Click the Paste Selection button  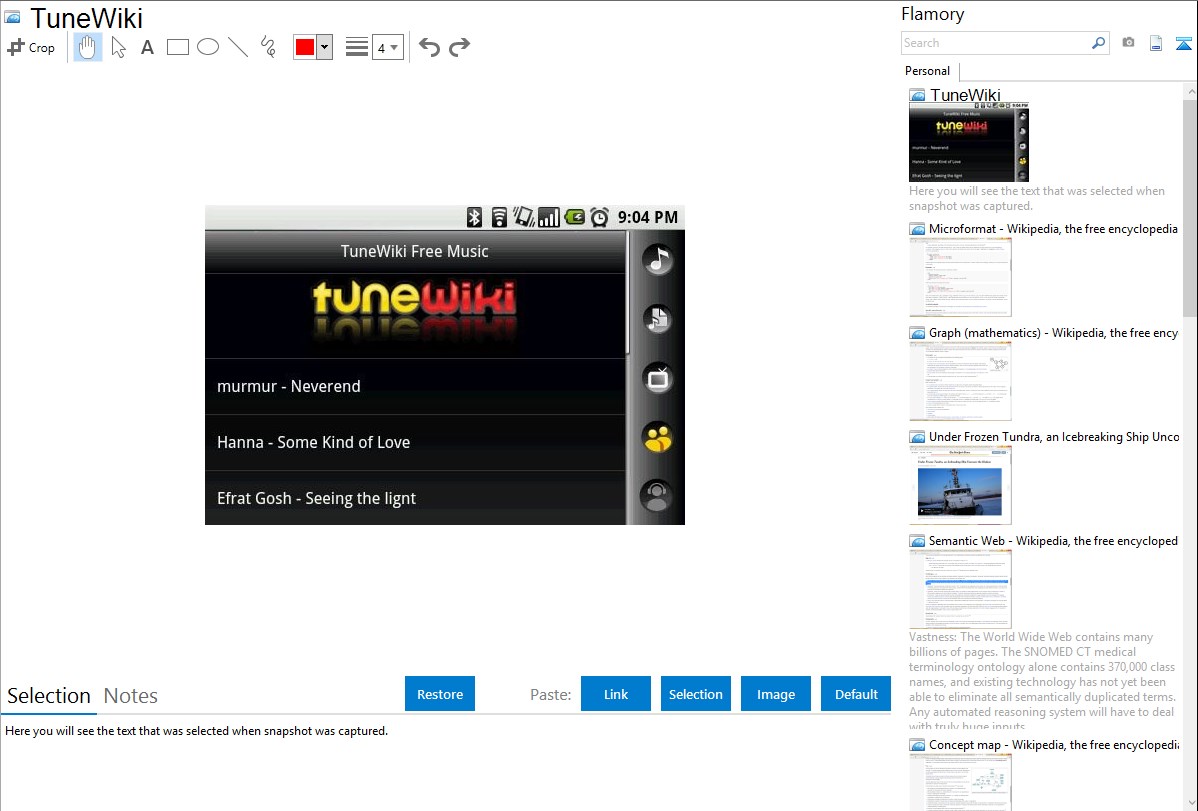point(695,694)
